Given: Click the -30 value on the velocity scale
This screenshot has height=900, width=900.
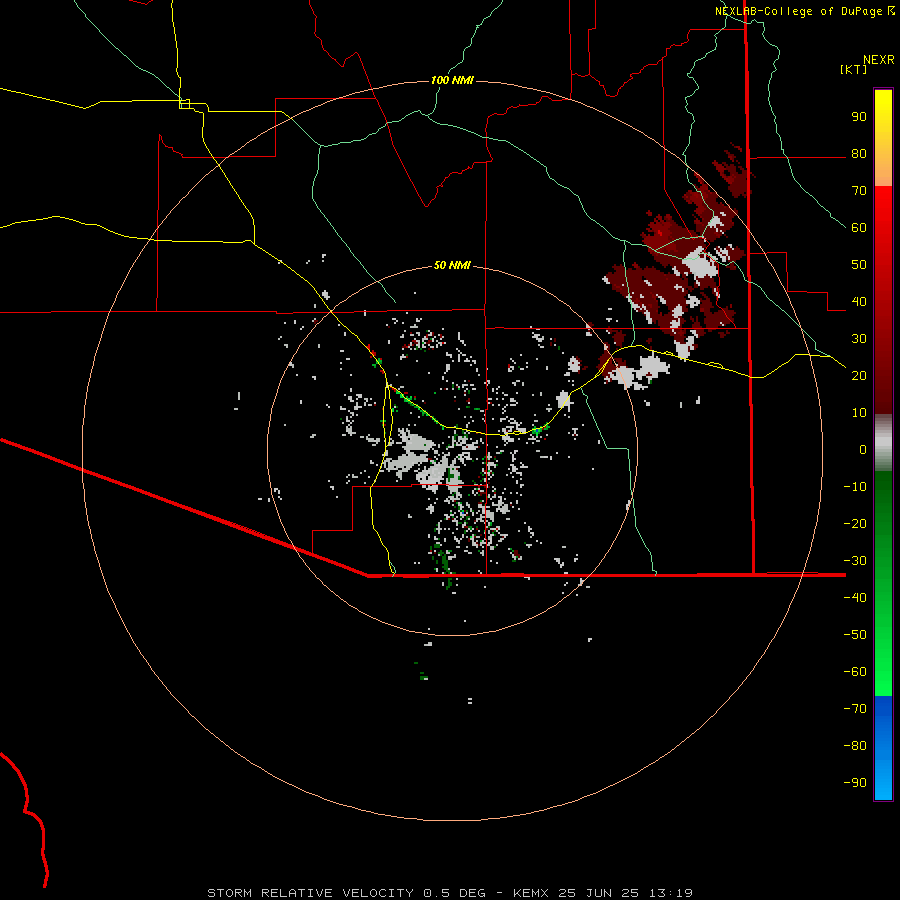Looking at the screenshot, I should point(855,561).
